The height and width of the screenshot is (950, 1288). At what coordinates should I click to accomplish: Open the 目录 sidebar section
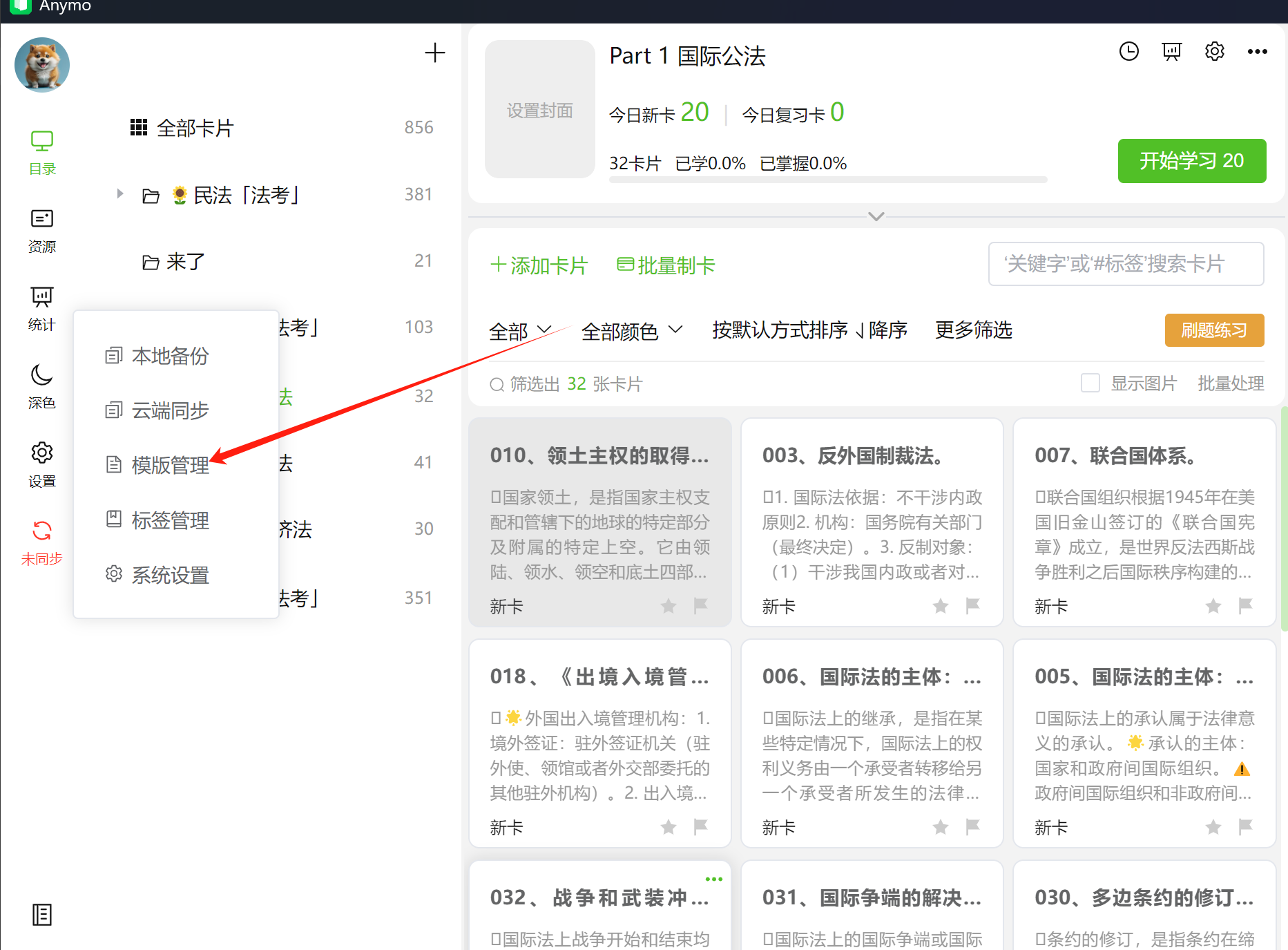42,153
